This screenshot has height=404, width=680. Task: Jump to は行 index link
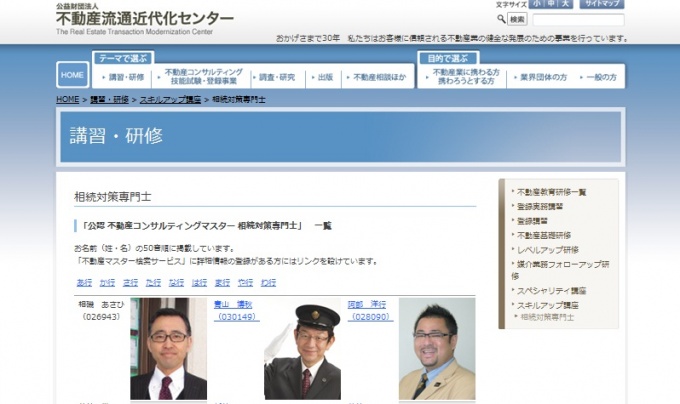click(199, 283)
